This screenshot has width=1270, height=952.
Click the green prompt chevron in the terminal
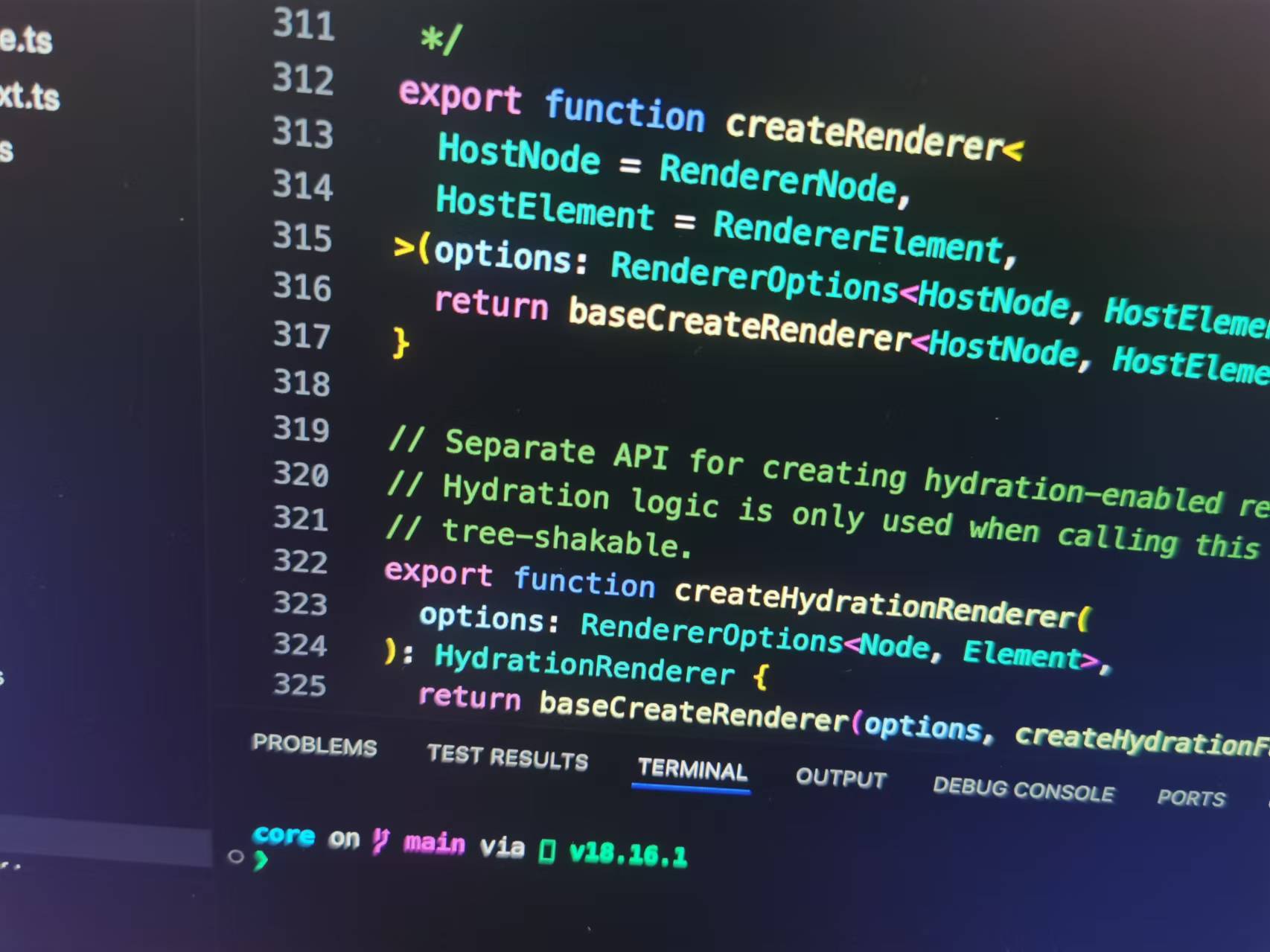pyautogui.click(x=261, y=860)
